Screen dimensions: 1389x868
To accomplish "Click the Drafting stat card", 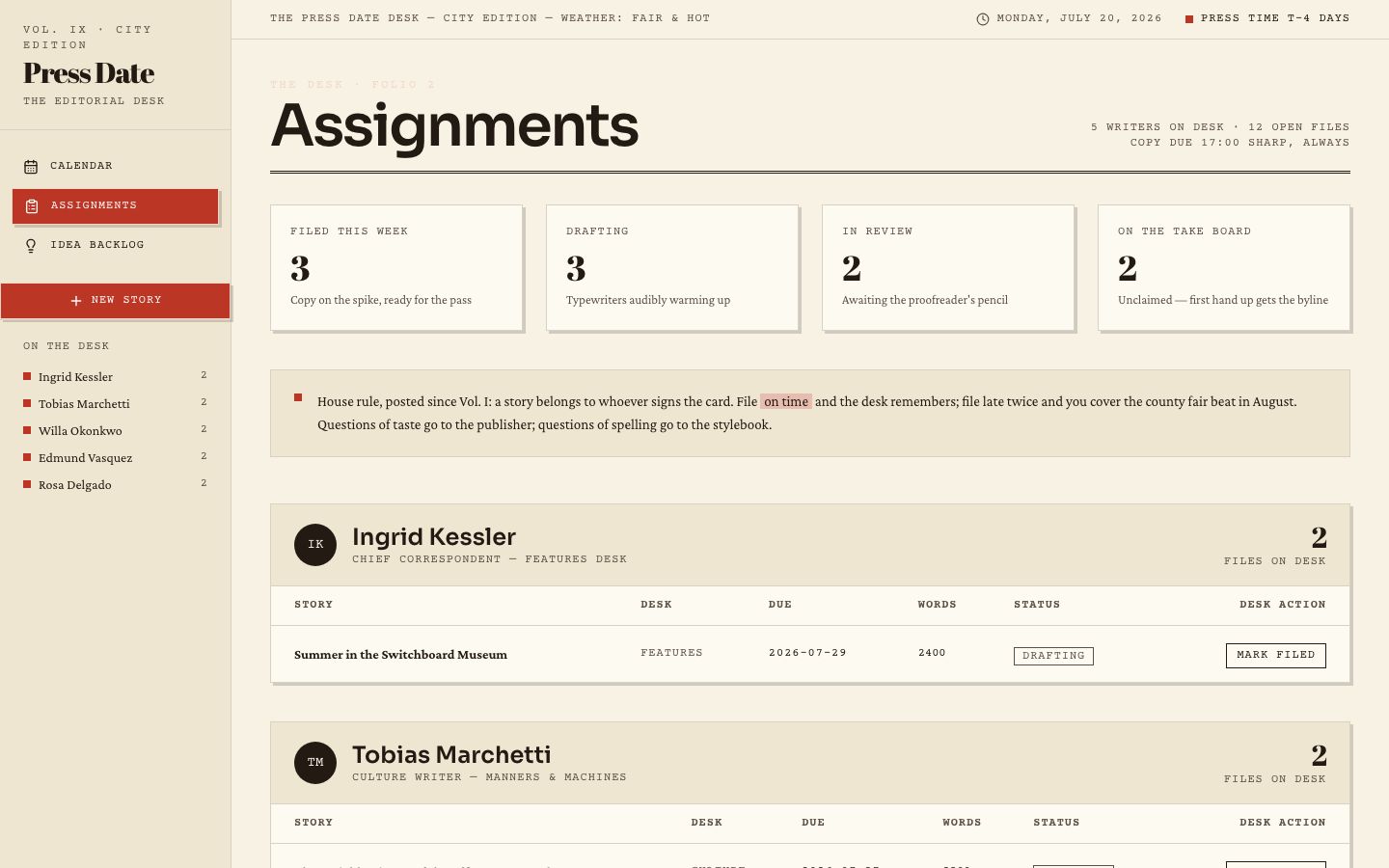I will (x=672, y=267).
